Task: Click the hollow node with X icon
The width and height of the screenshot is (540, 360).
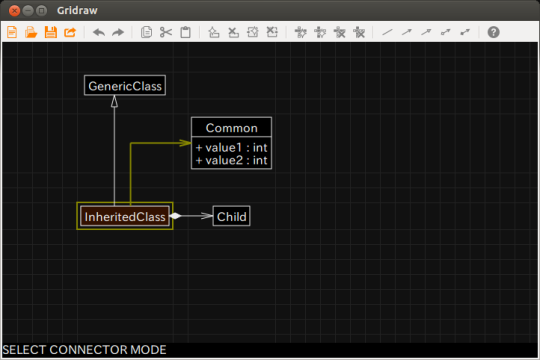Action: (x=340, y=32)
